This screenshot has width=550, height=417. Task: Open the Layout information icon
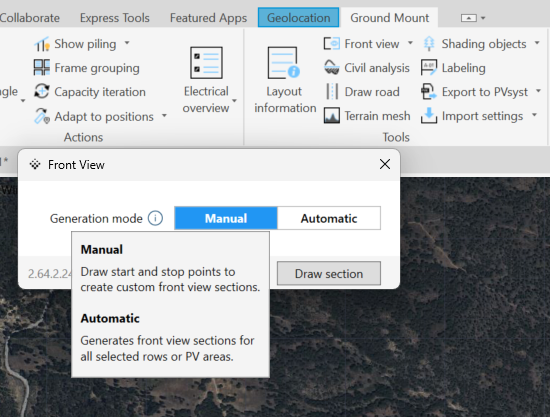(x=284, y=62)
